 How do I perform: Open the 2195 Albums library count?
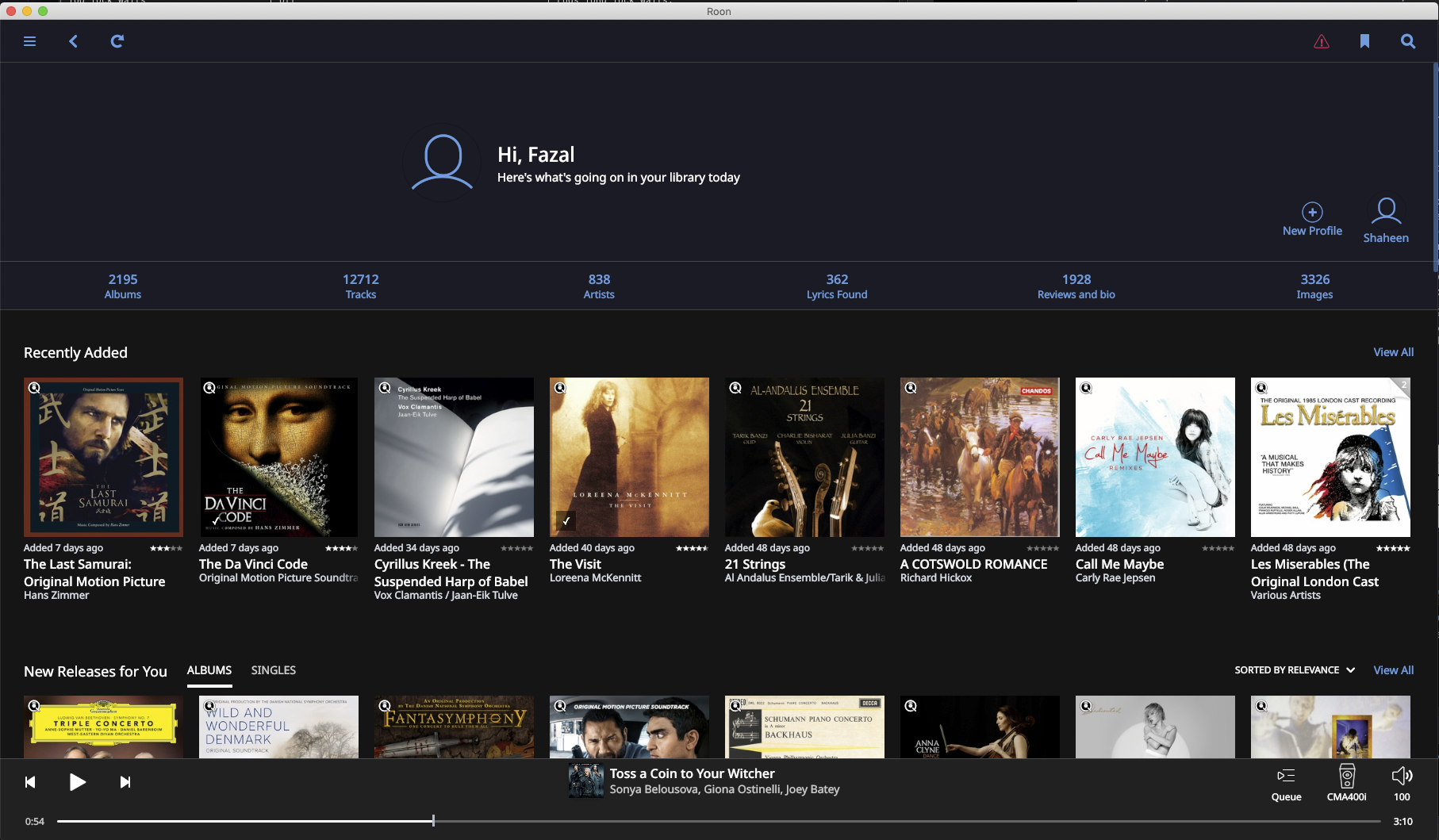(x=123, y=286)
